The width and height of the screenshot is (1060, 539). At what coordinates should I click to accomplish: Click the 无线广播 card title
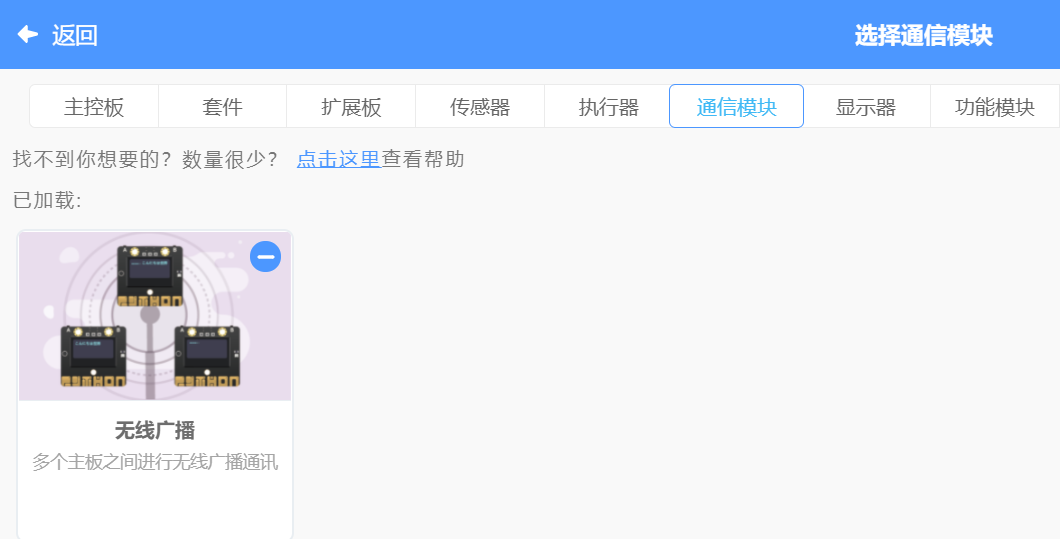(155, 430)
